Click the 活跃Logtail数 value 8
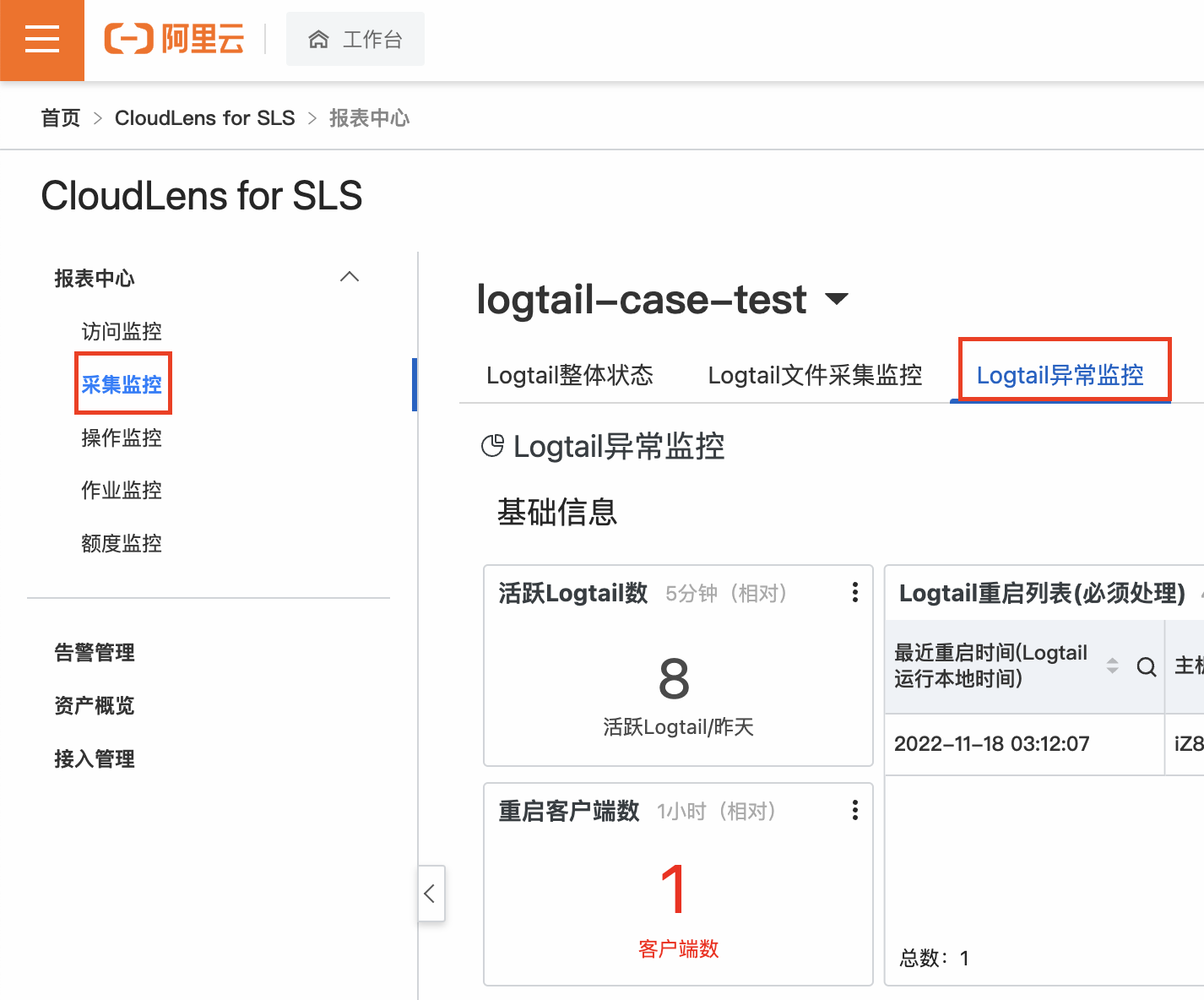The image size is (1204, 1000). 674,678
